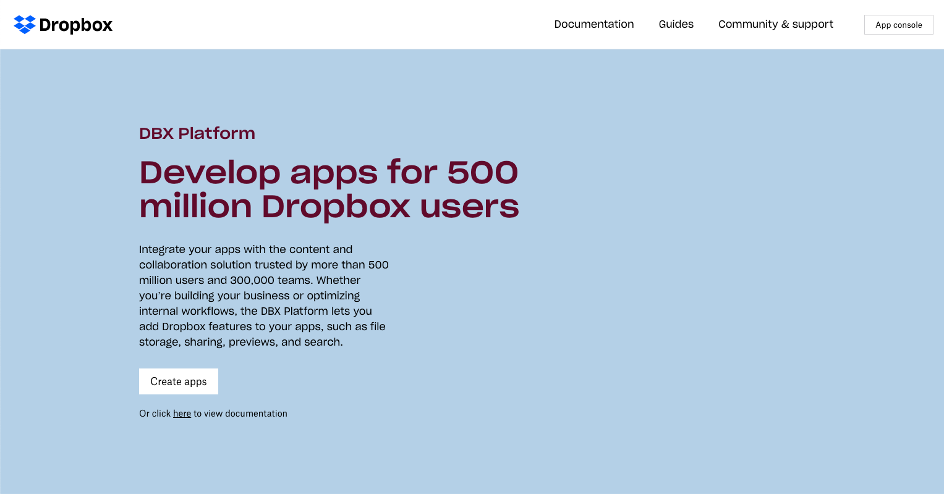
Task: Click the 'Develop apps for 500' headline line
Action: pyautogui.click(x=329, y=172)
